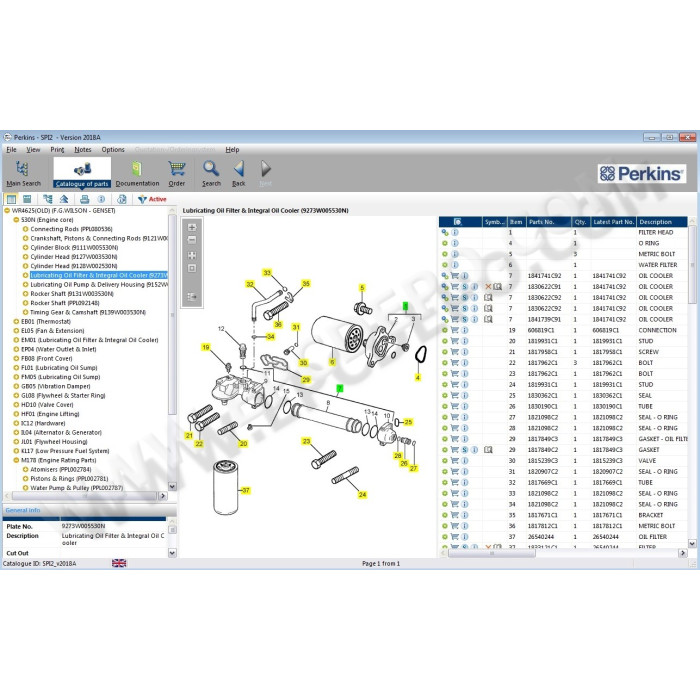Viewport: 700px width, 700px height.
Task: Click the select-all icon in table header
Action: click(x=457, y=222)
